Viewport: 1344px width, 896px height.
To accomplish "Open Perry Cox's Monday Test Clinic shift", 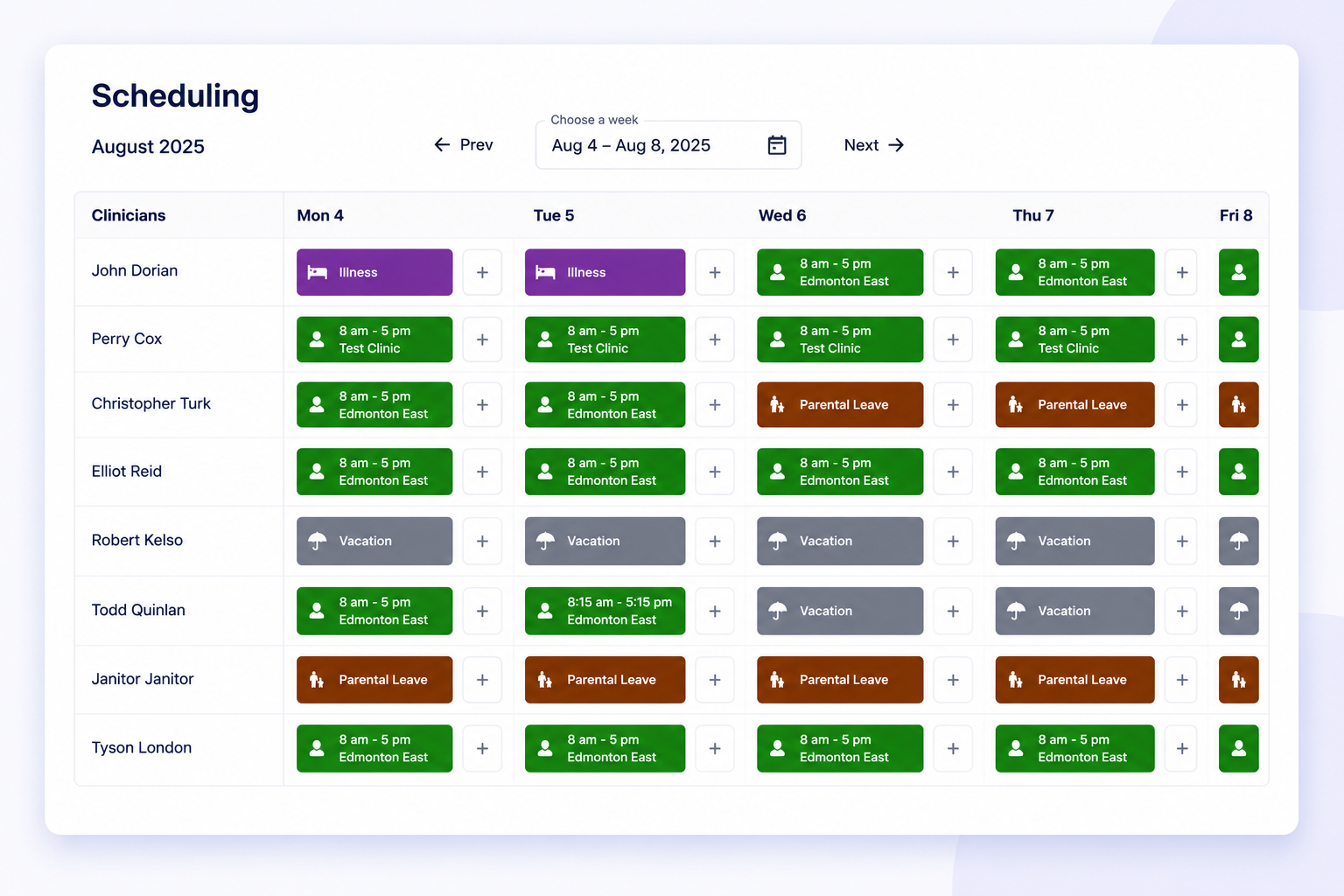I will pyautogui.click(x=374, y=339).
